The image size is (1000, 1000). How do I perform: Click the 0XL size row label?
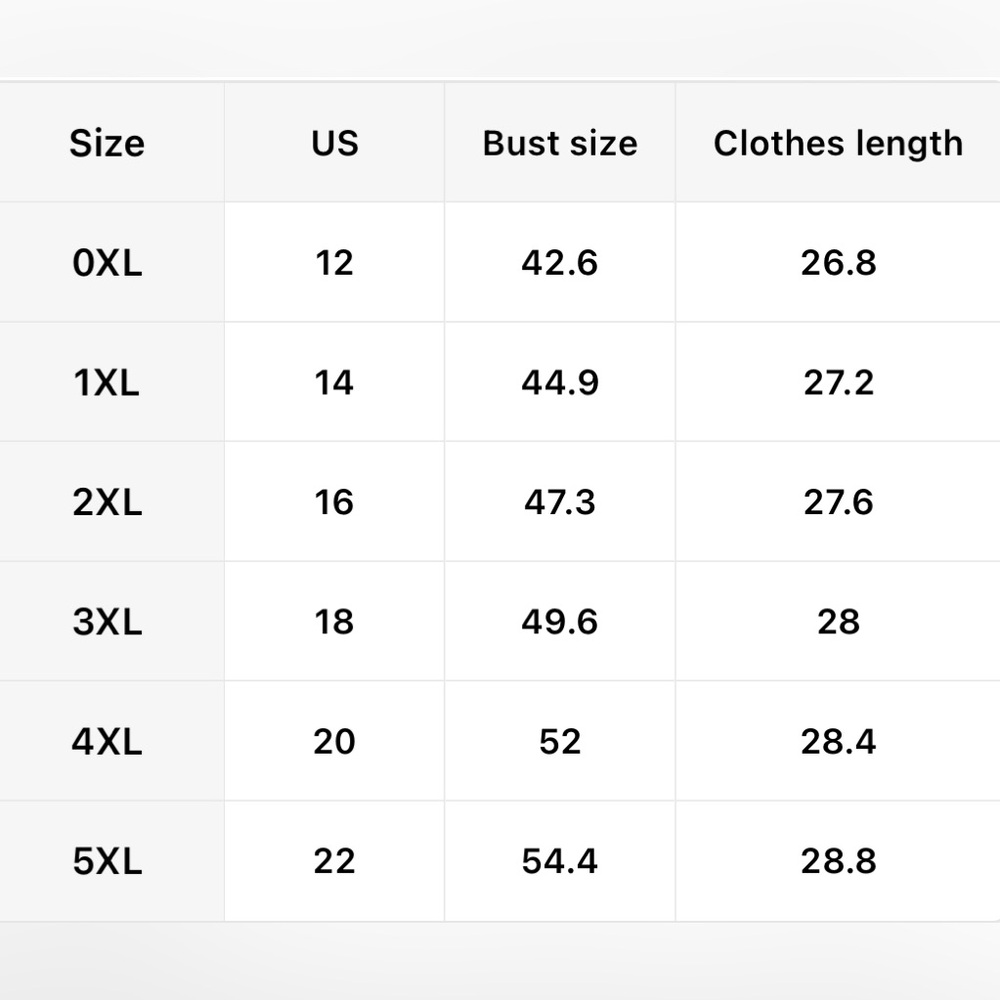[x=107, y=263]
